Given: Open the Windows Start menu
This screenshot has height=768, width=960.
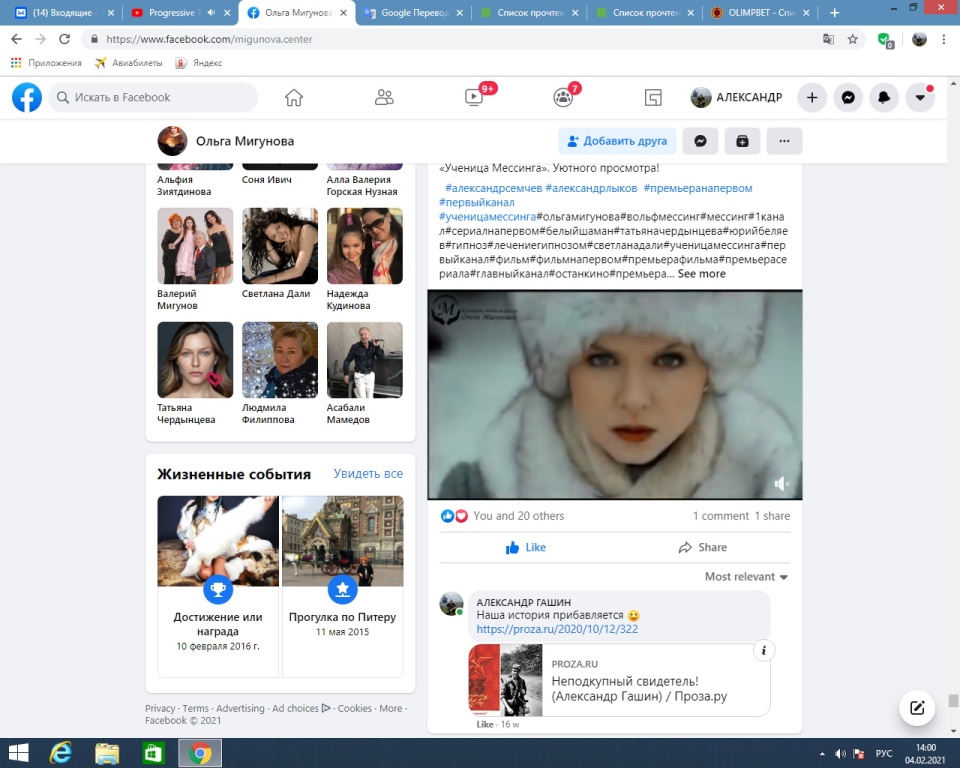Looking at the screenshot, I should [x=18, y=753].
